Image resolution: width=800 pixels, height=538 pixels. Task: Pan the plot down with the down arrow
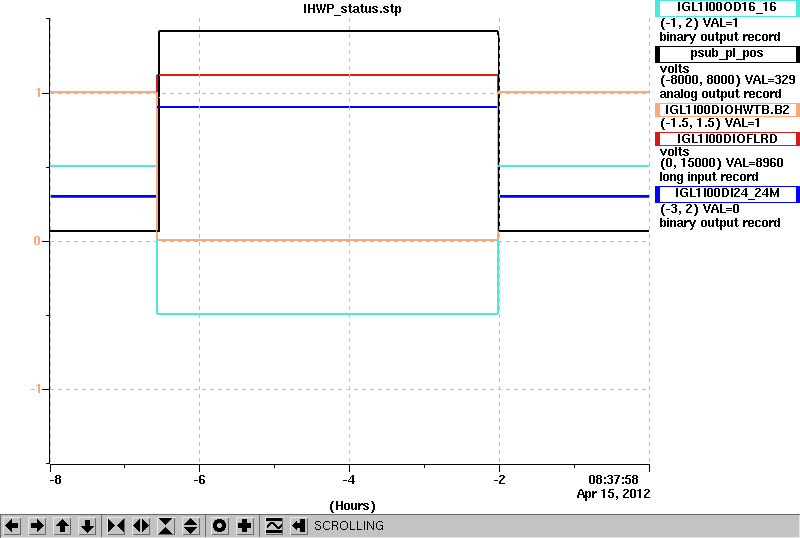87,526
